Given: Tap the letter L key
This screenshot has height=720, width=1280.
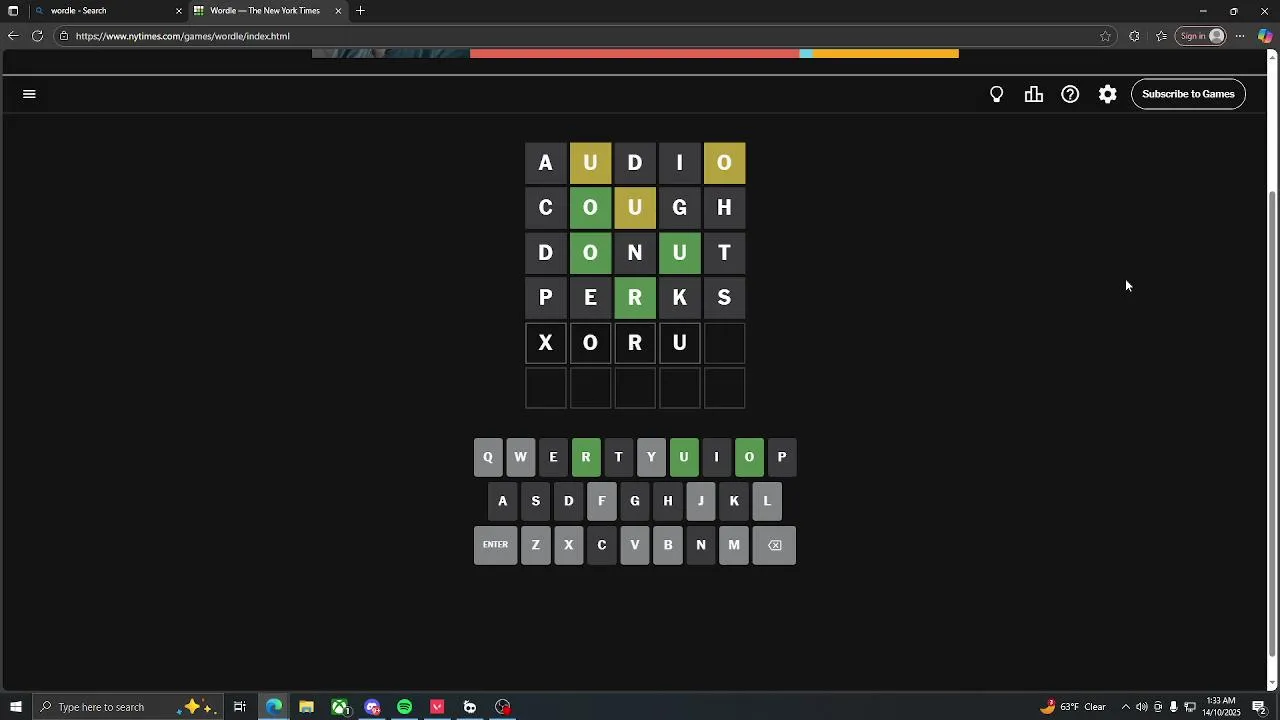Looking at the screenshot, I should [767, 501].
